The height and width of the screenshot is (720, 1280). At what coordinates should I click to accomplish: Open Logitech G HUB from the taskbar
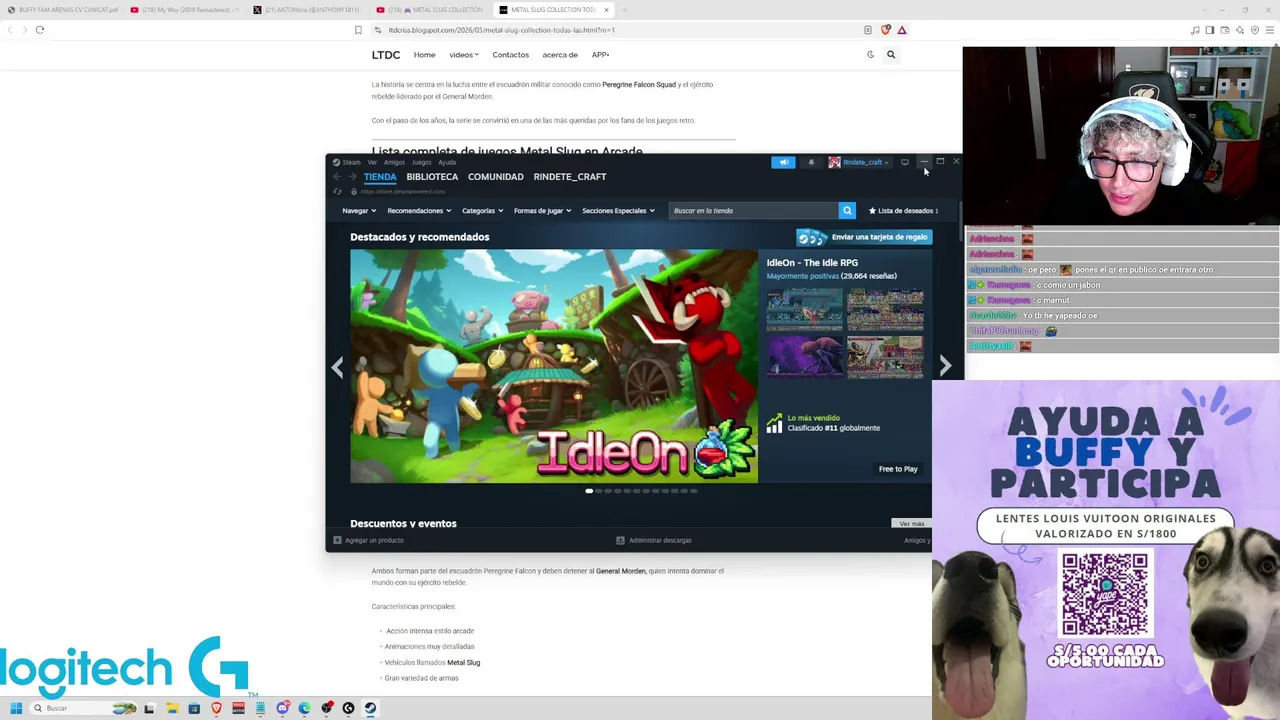(348, 708)
